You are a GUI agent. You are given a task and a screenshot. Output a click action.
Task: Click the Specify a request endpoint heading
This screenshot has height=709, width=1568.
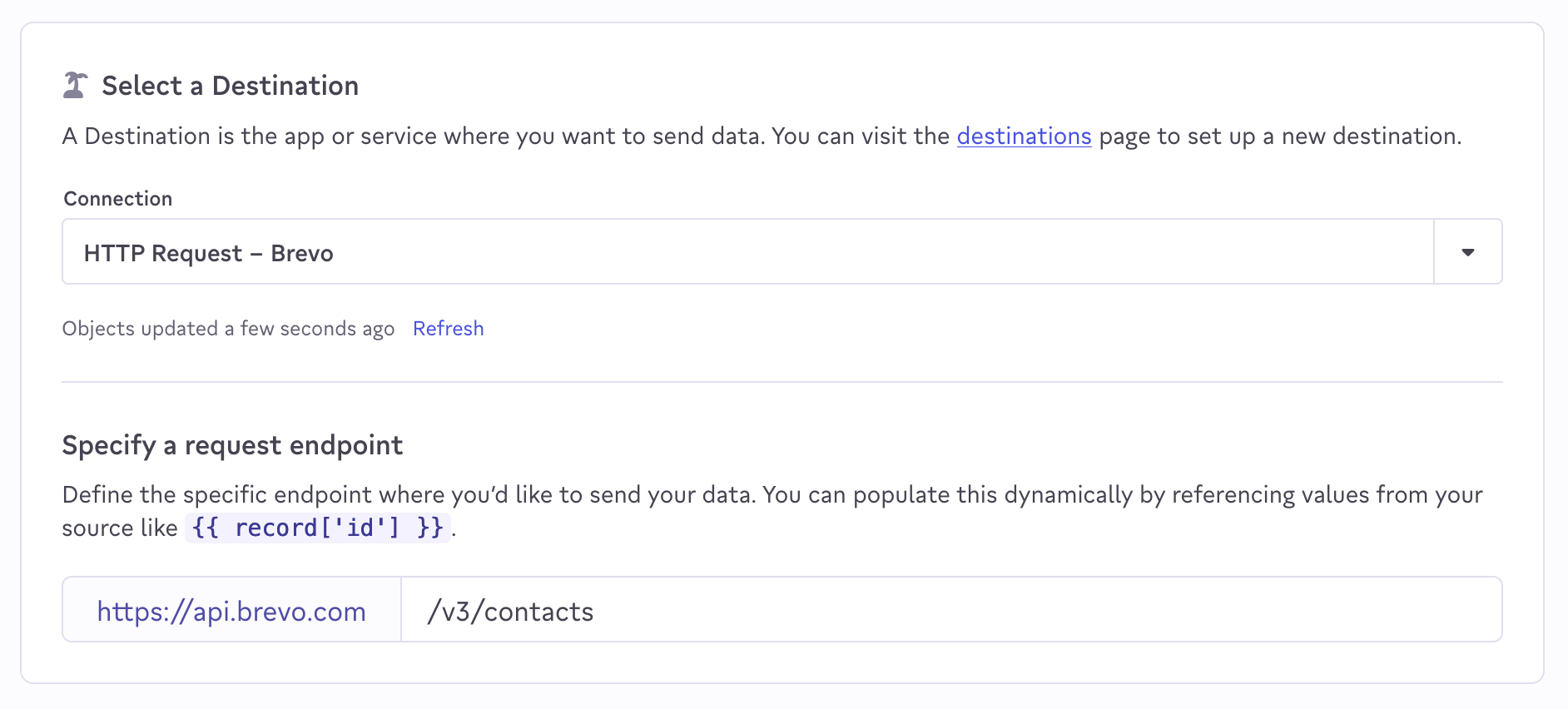pyautogui.click(x=232, y=445)
